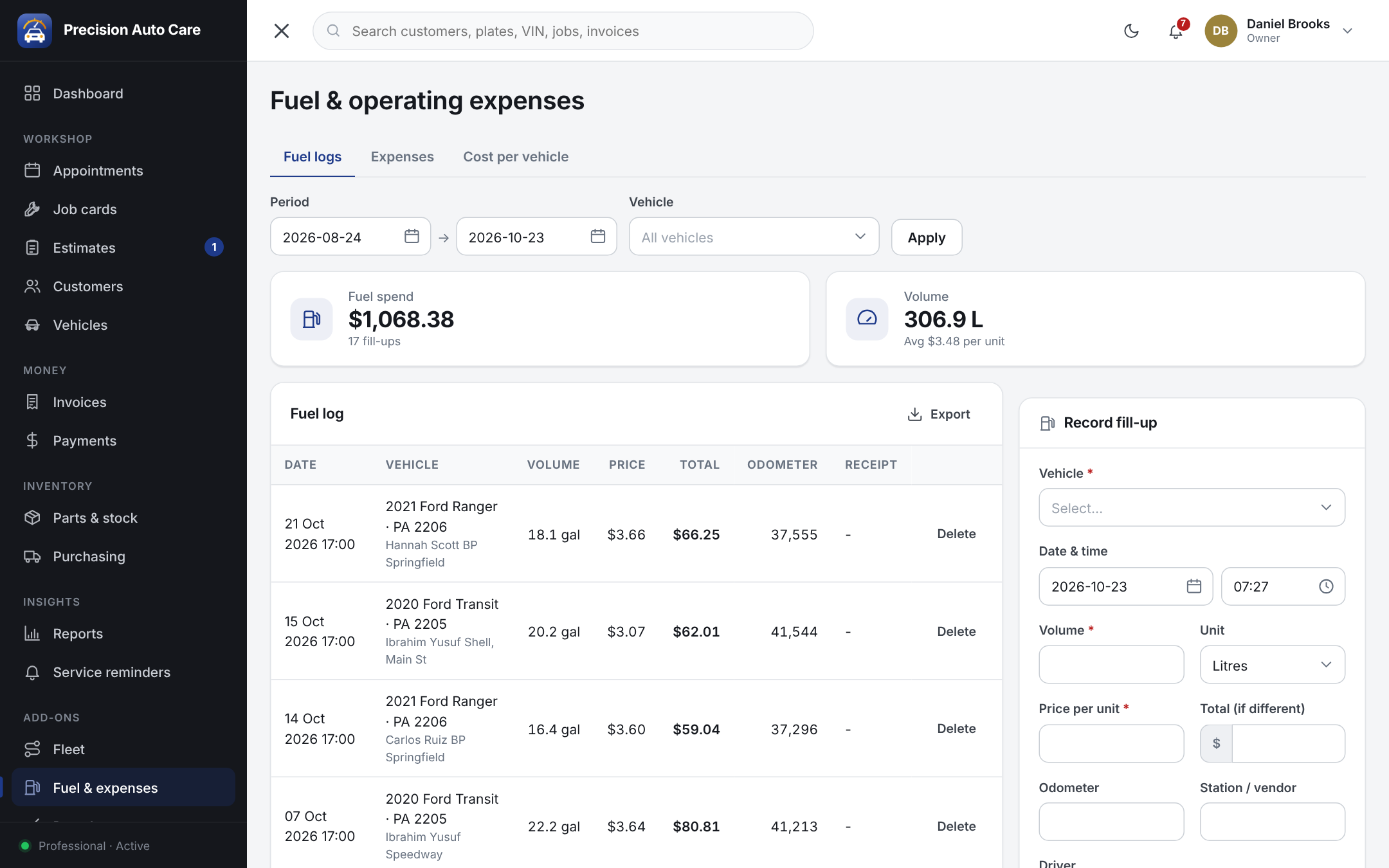Screen dimensions: 1389x868
Task: Open the All vehicles filter dropdown
Action: point(754,237)
